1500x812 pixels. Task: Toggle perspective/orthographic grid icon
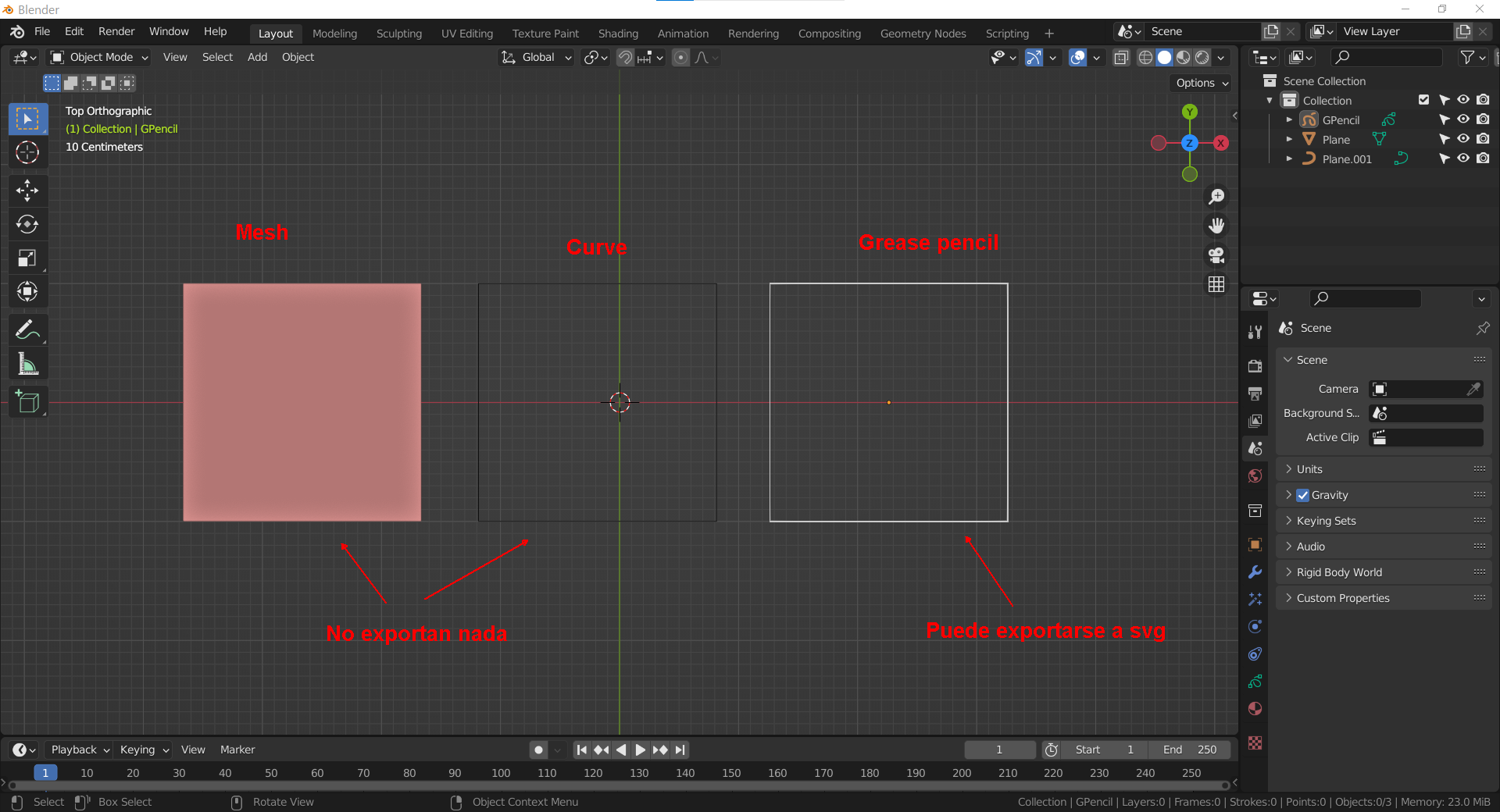[x=1216, y=284]
